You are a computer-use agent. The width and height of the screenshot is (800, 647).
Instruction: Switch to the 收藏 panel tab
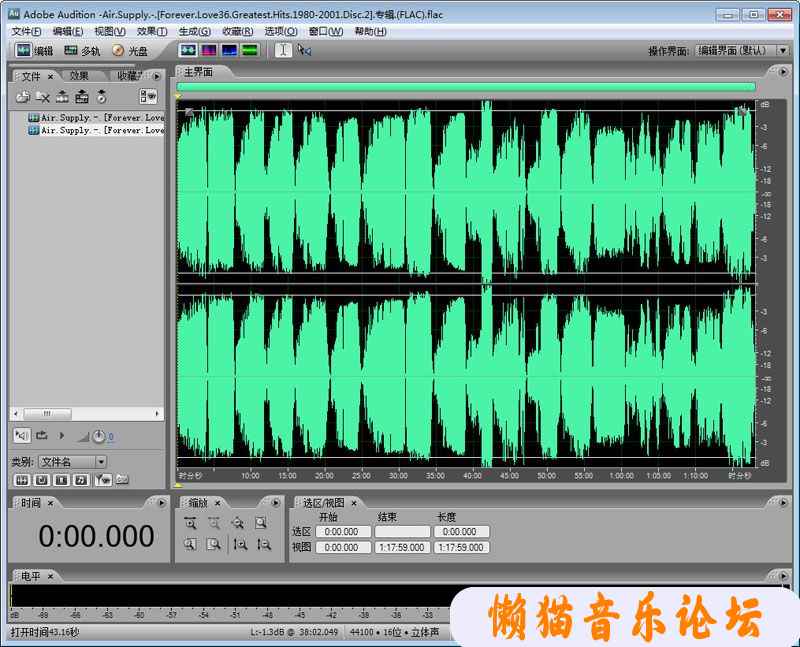(128, 76)
